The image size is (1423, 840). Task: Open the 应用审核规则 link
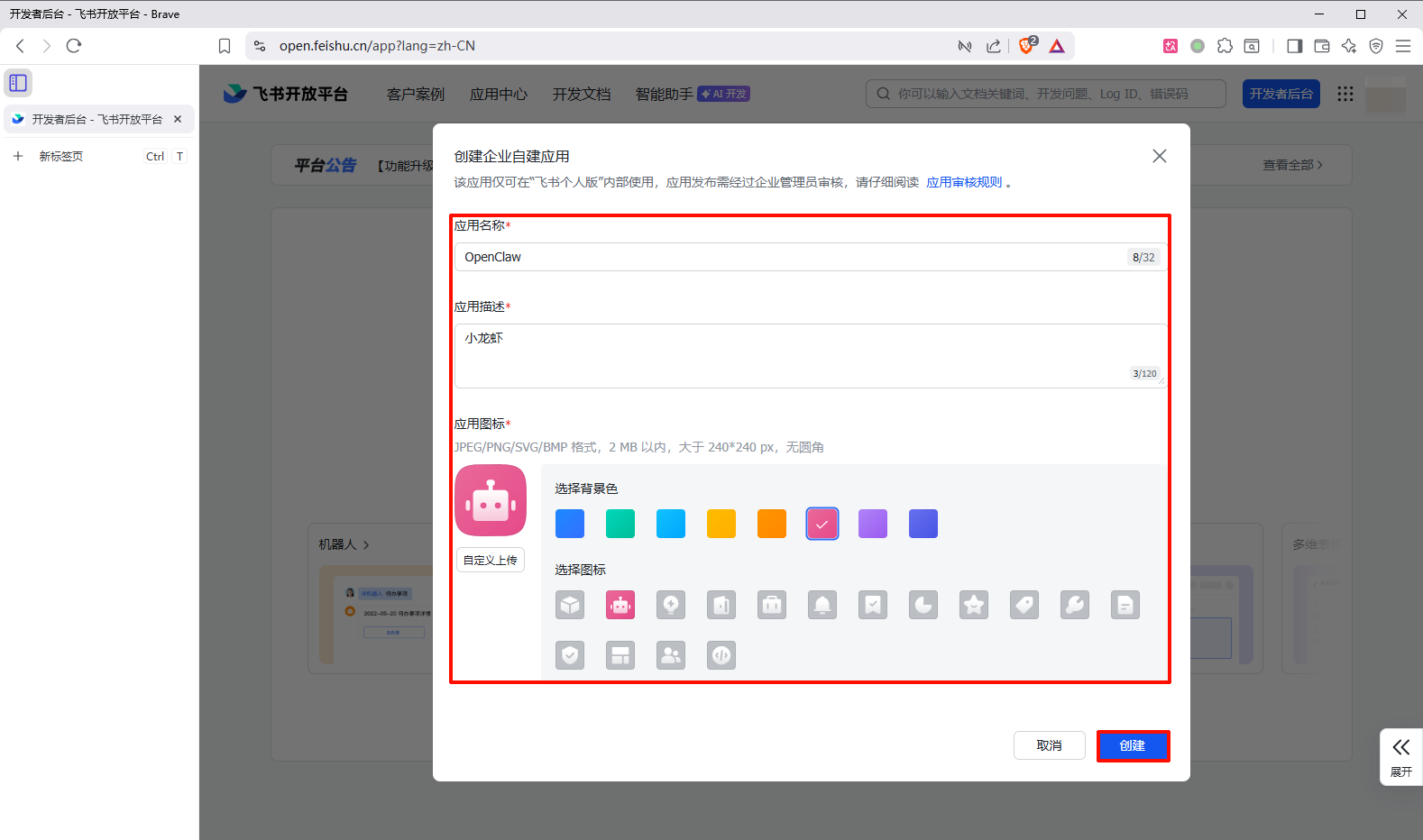964,183
